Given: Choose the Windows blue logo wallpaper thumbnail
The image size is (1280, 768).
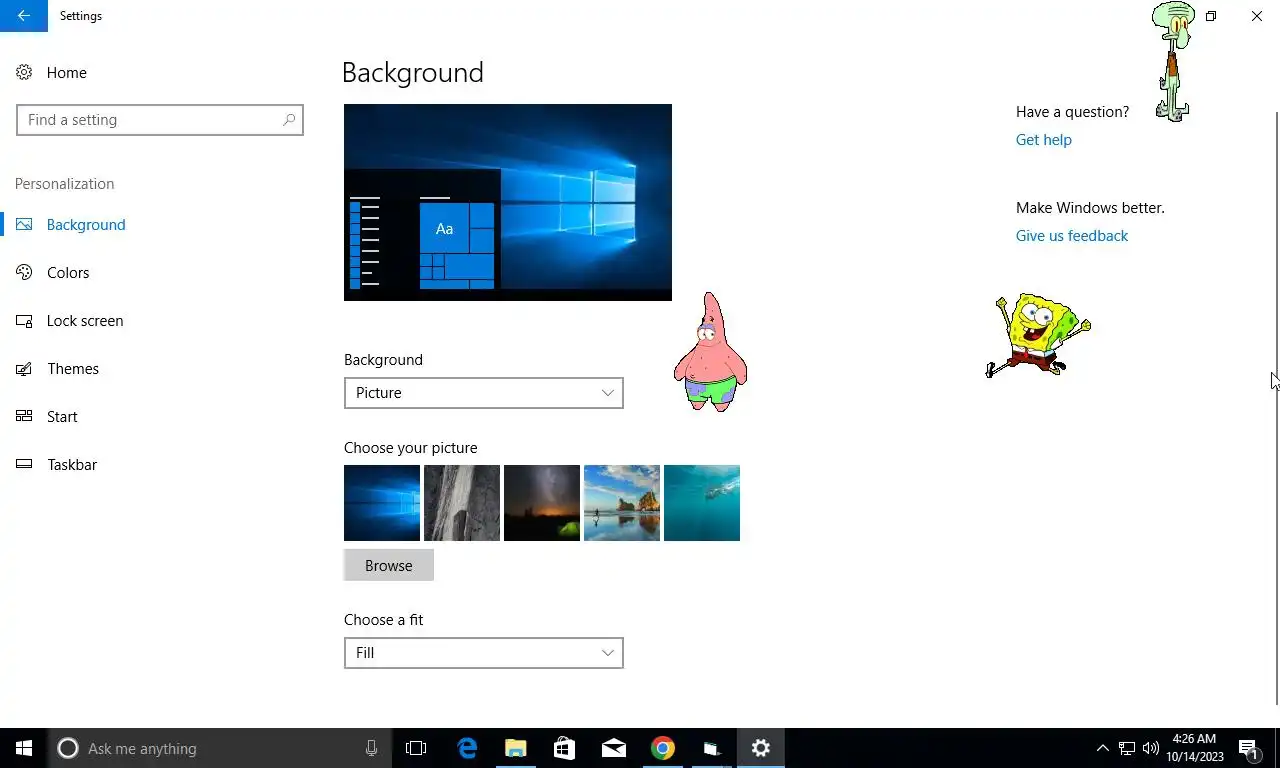Looking at the screenshot, I should click(x=382, y=503).
